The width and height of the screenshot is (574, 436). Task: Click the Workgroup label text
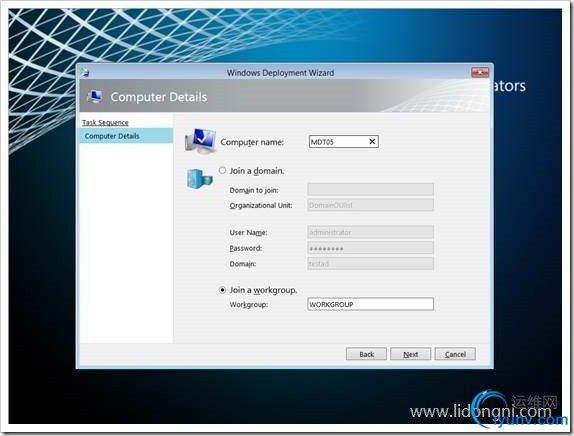click(249, 305)
